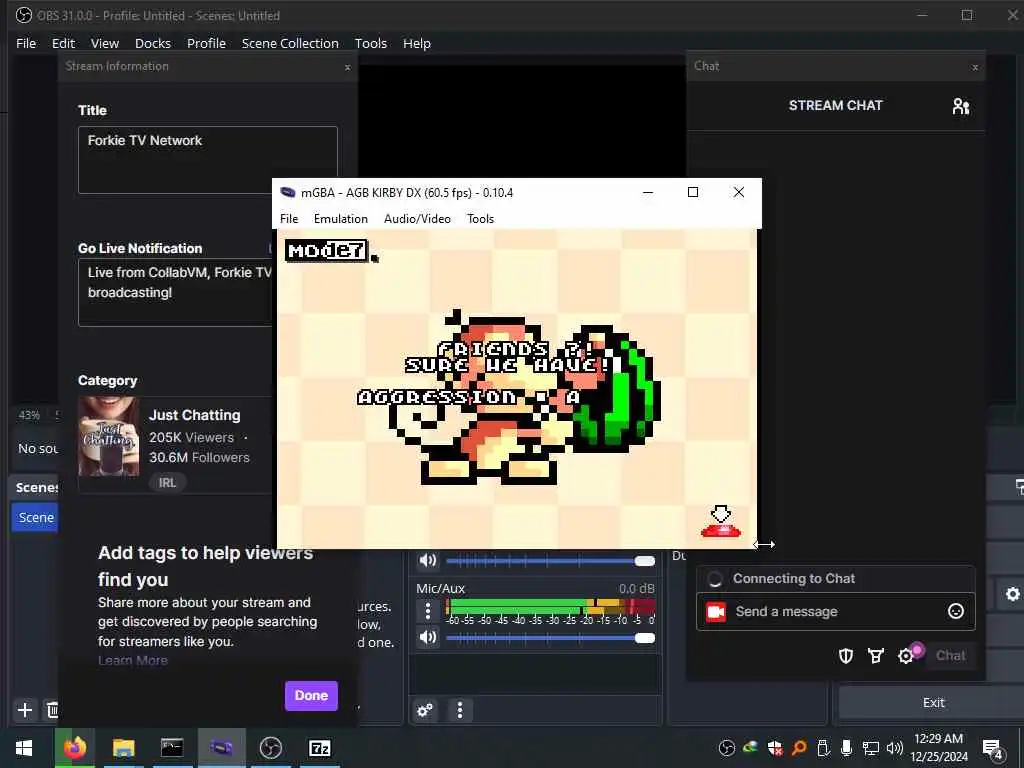This screenshot has height=768, width=1024.
Task: Click the 43% preview scale indicator
Action: point(29,415)
